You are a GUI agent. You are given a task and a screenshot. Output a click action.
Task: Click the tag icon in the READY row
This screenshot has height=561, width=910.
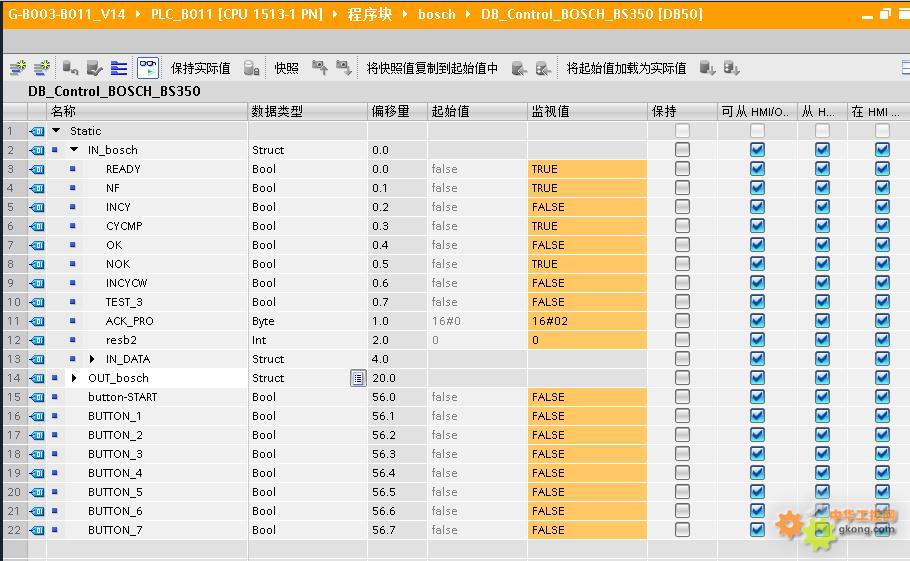pyautogui.click(x=37, y=169)
